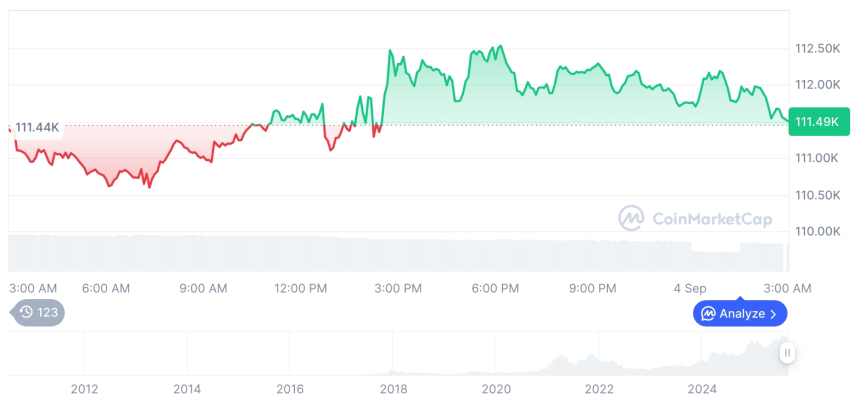Select 2018 on the overview timeline
860x401 pixels.
point(393,388)
